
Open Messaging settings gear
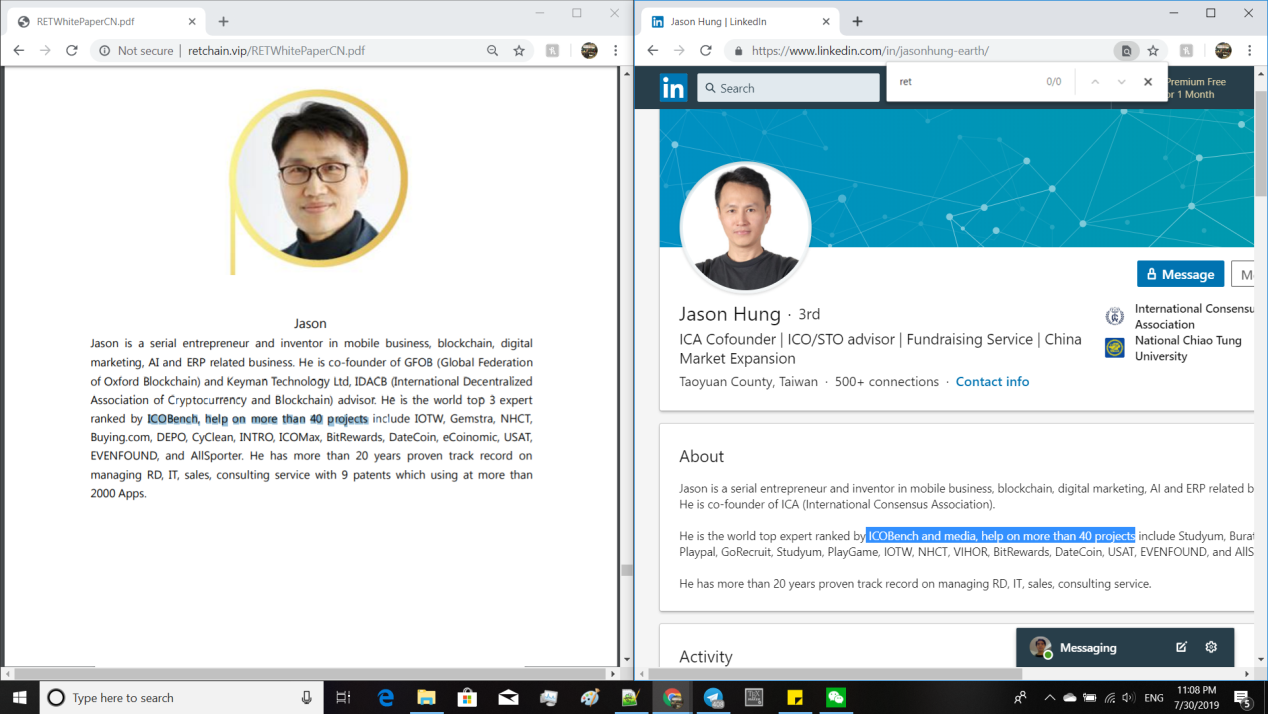[1211, 647]
